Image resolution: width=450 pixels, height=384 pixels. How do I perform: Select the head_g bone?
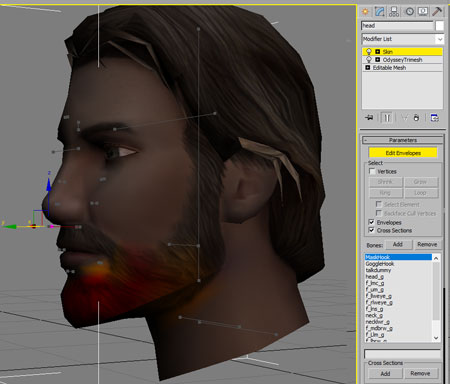pyautogui.click(x=398, y=276)
